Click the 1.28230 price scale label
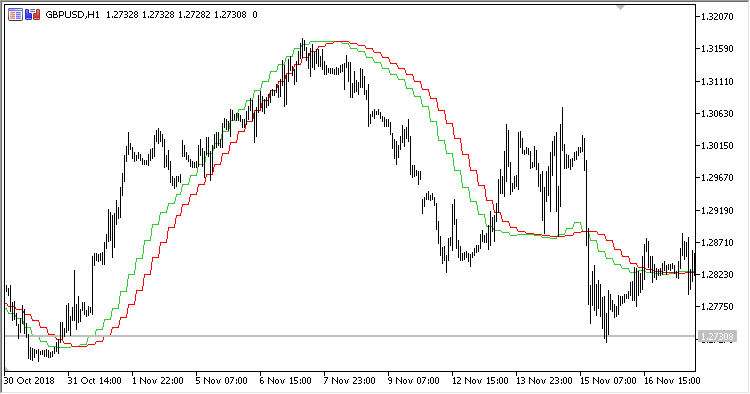This screenshot has width=750, height=394. (717, 274)
